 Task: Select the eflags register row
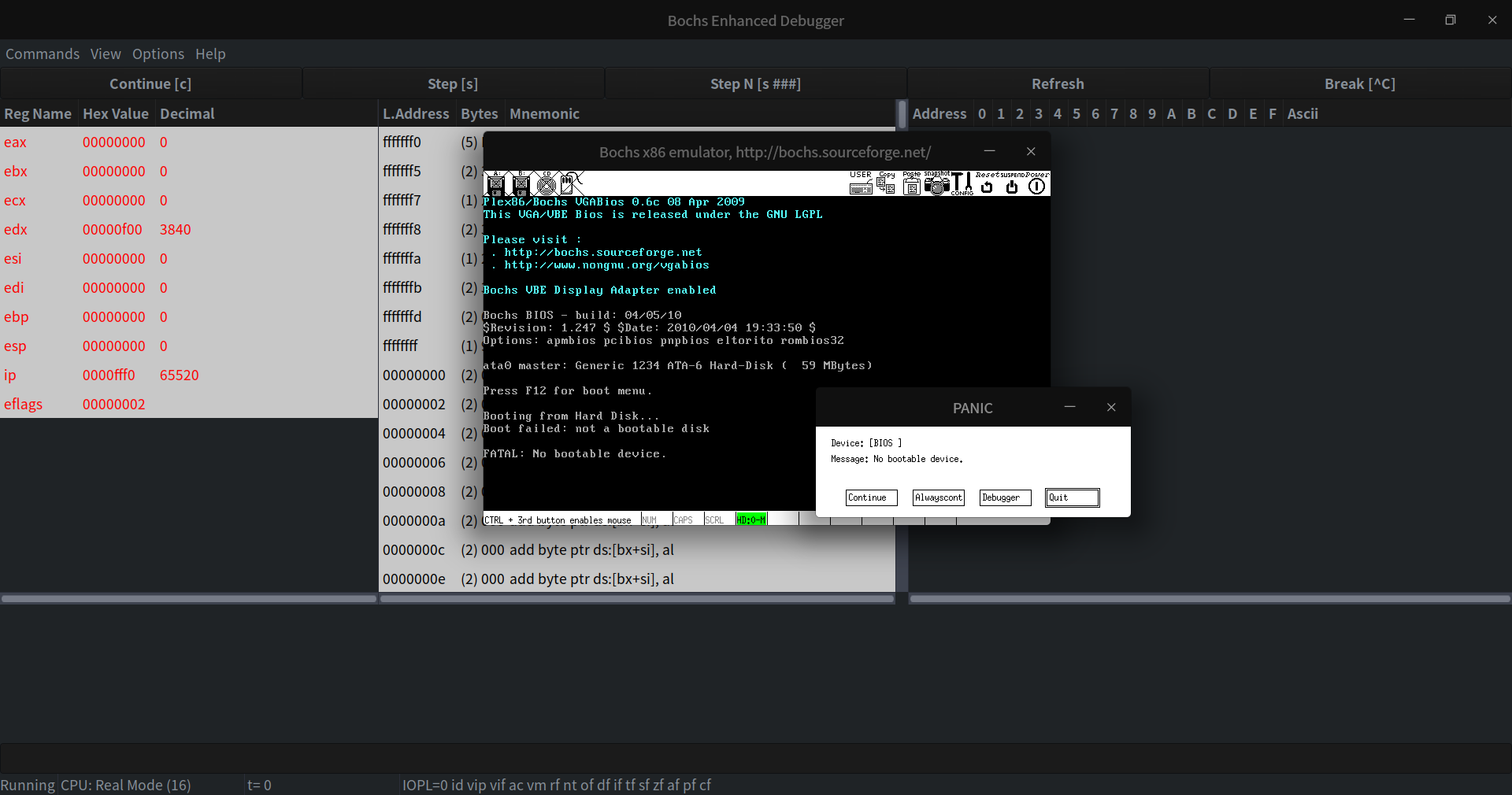[x=189, y=404]
